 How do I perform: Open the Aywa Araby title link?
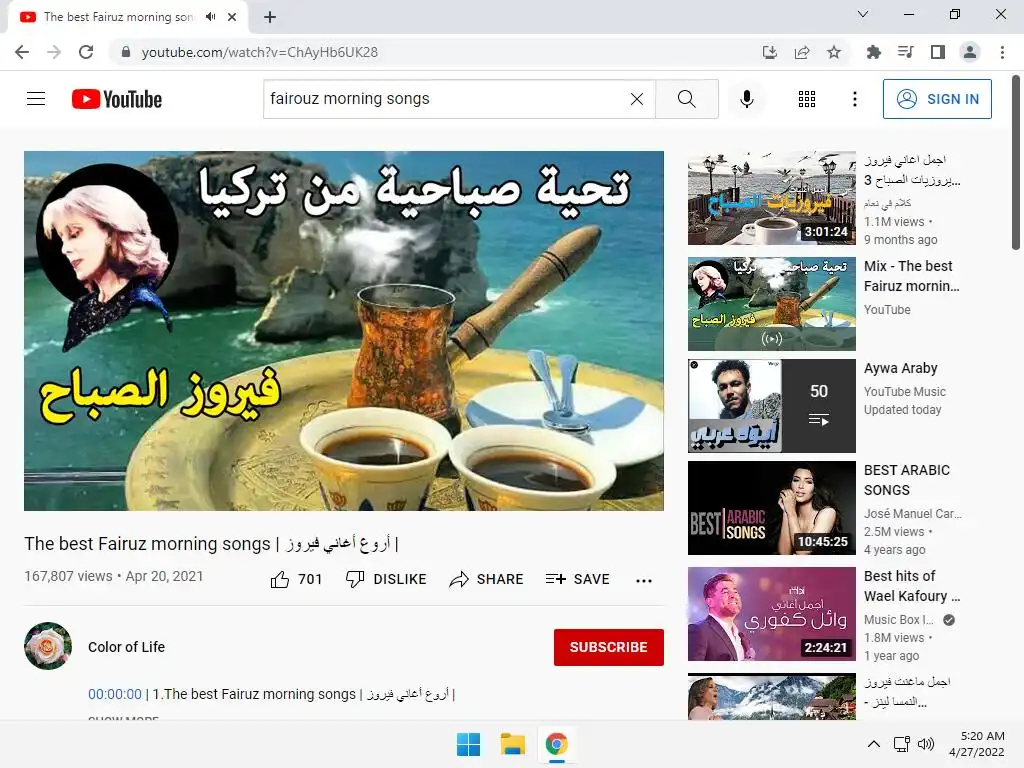point(901,368)
